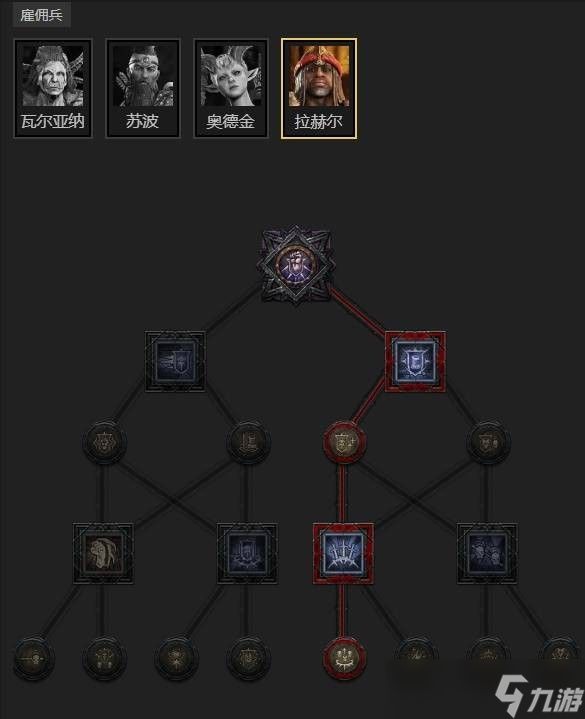The image size is (585, 719).
Task: Select the 拉赫尔 mercenary portrait
Action: (319, 88)
